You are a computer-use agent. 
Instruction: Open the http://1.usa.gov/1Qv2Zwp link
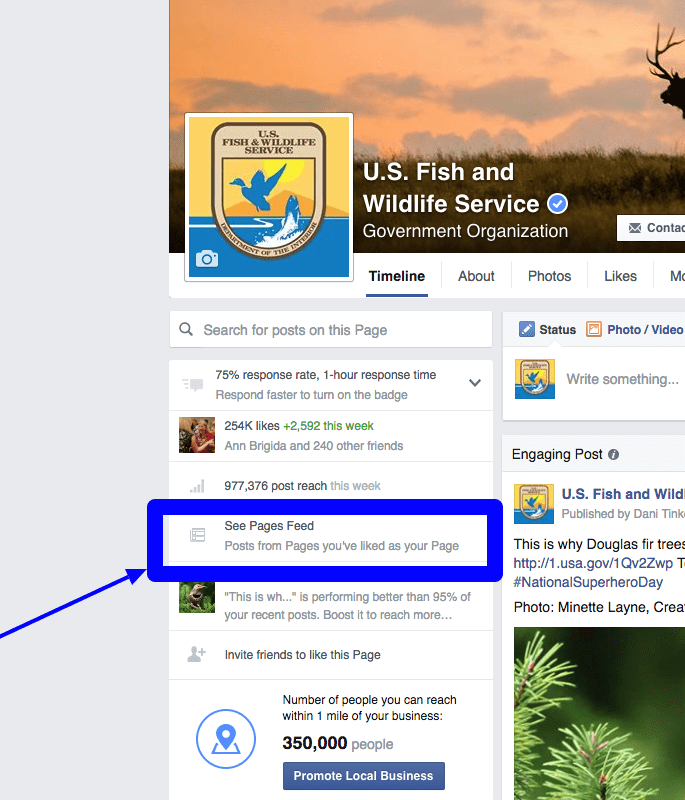pyautogui.click(x=593, y=563)
